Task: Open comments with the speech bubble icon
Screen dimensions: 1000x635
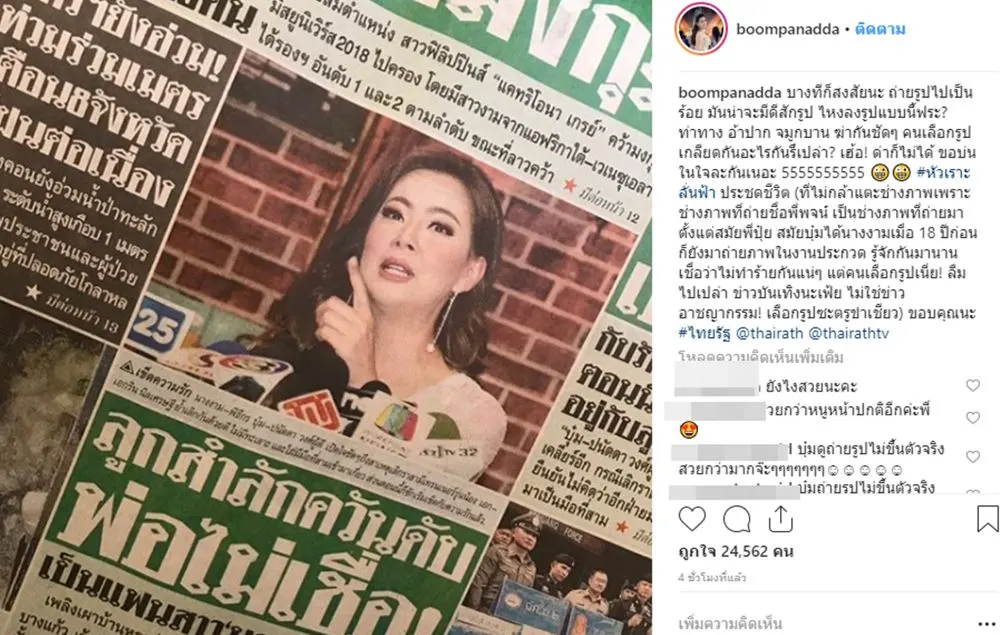Action: [x=737, y=519]
